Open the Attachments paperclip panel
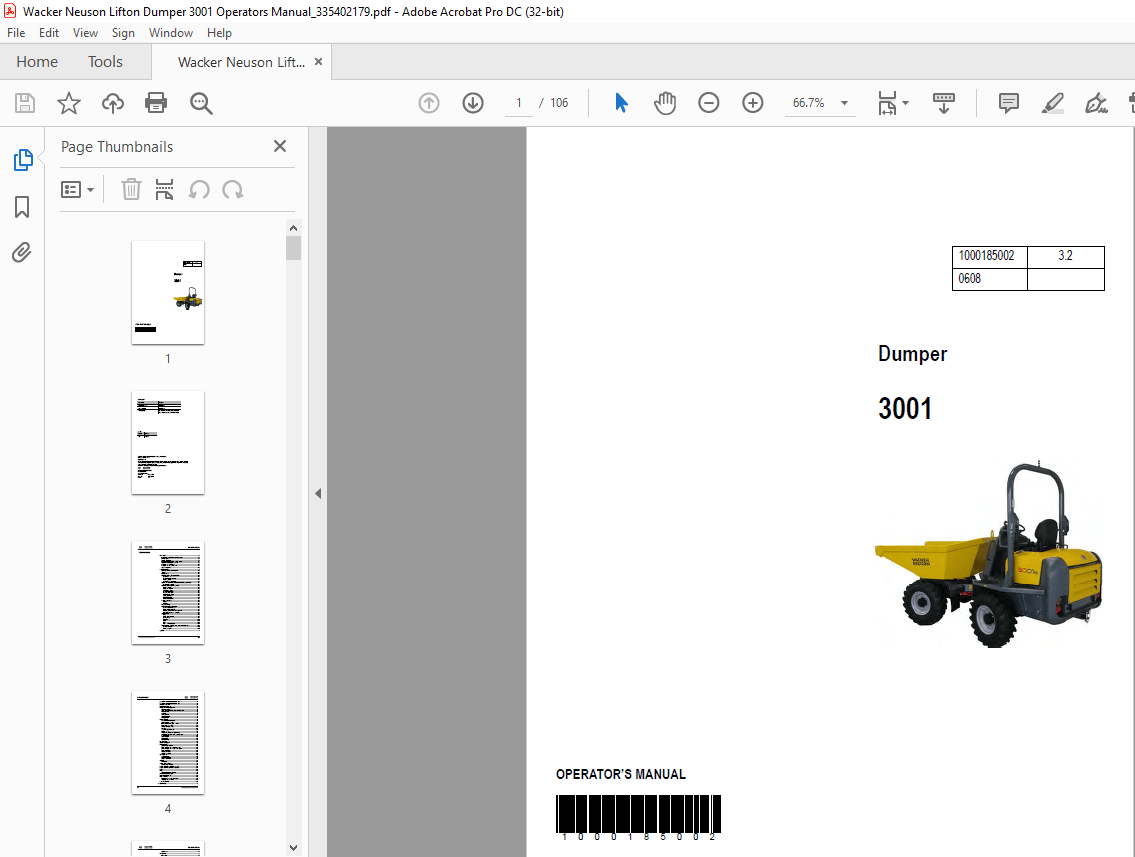Viewport: 1135px width, 857px height. tap(21, 253)
